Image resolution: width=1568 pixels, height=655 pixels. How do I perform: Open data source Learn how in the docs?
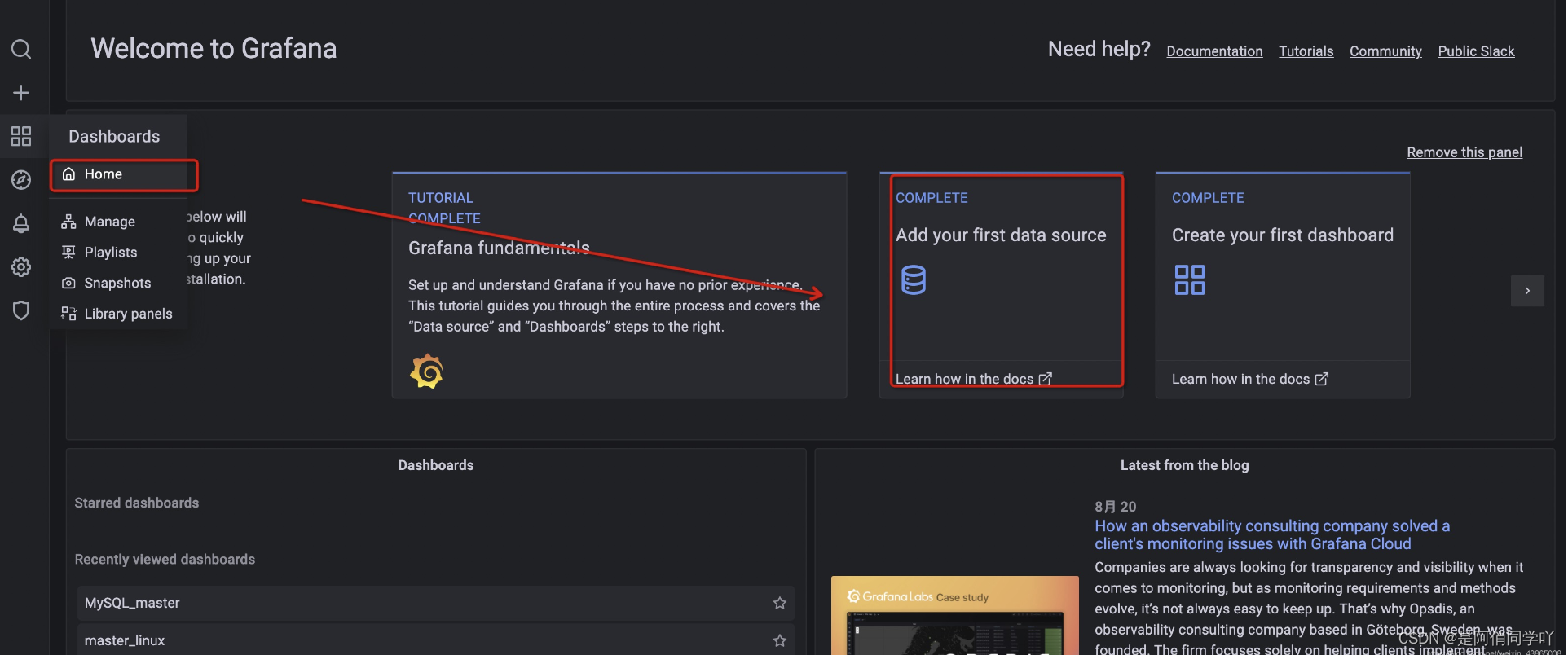click(973, 379)
